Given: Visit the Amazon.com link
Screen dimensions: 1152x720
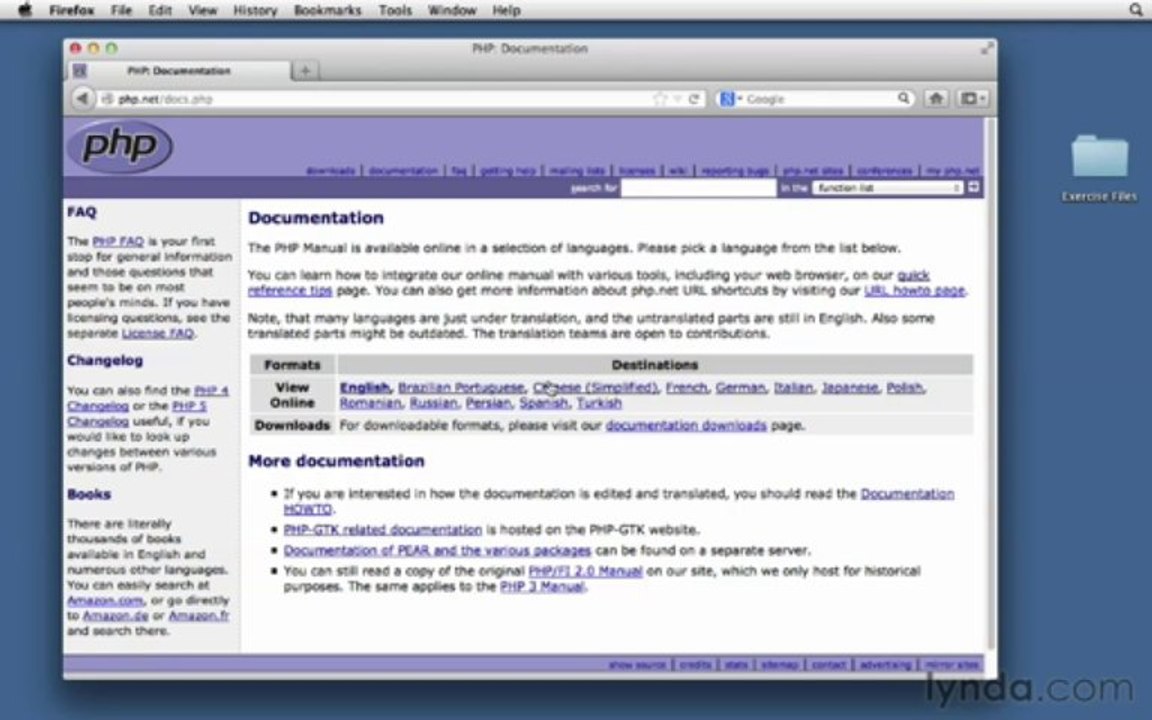Looking at the screenshot, I should pos(105,600).
